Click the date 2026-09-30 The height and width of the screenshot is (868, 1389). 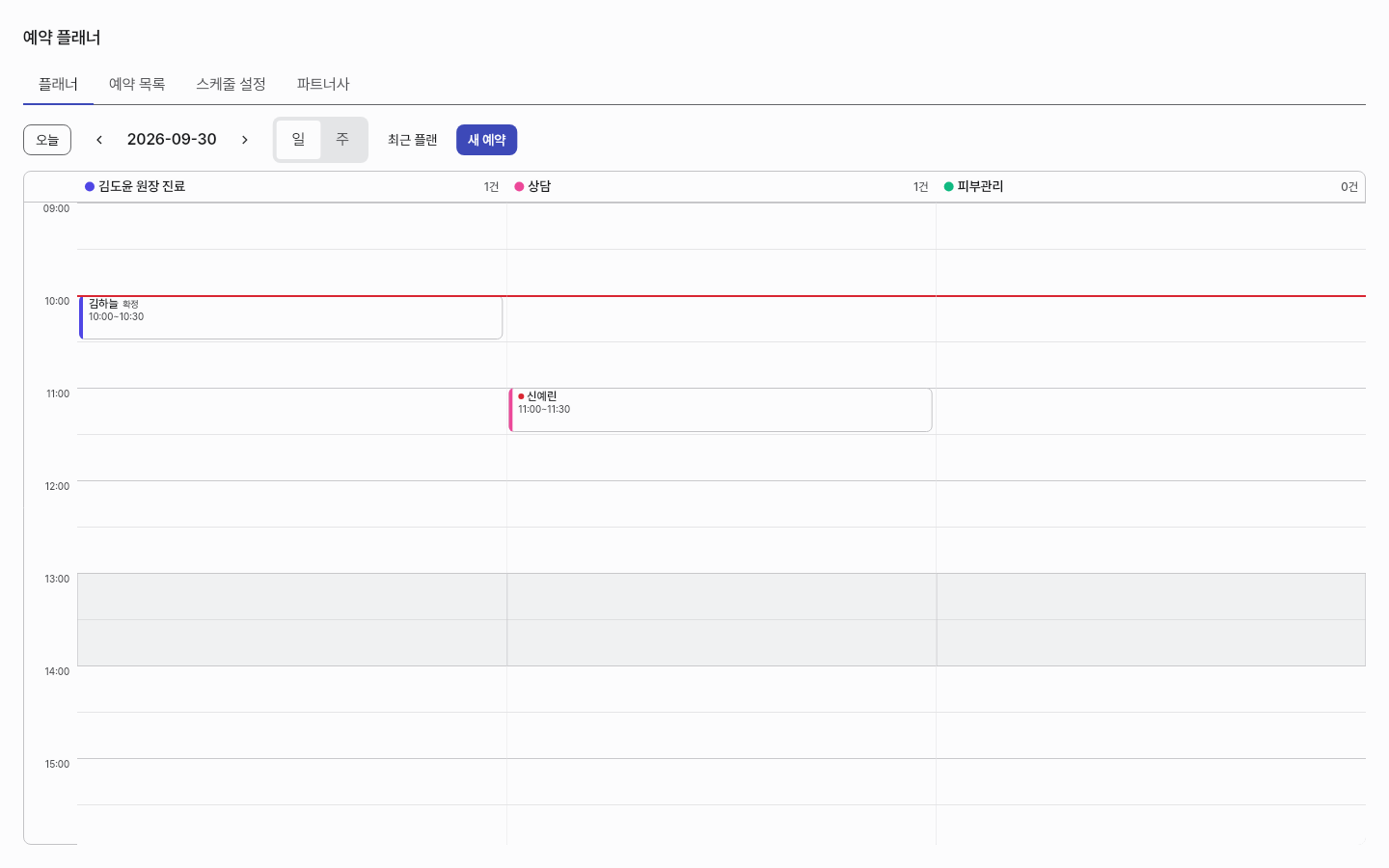click(x=172, y=140)
